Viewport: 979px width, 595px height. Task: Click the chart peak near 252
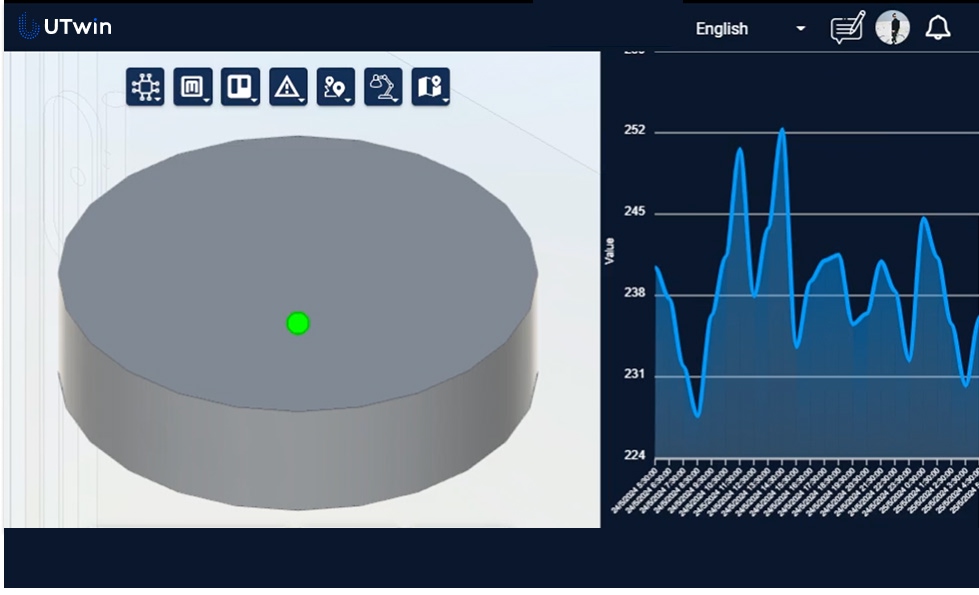(782, 130)
